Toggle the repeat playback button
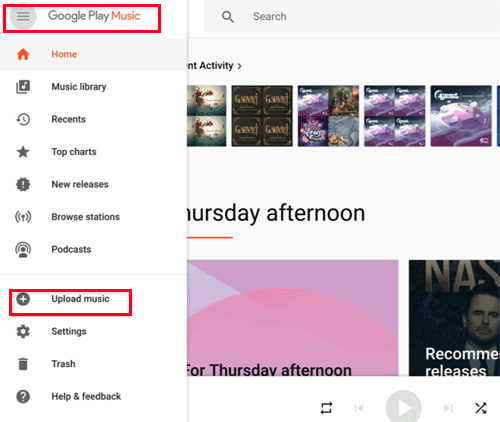The image size is (500, 422). tap(326, 408)
